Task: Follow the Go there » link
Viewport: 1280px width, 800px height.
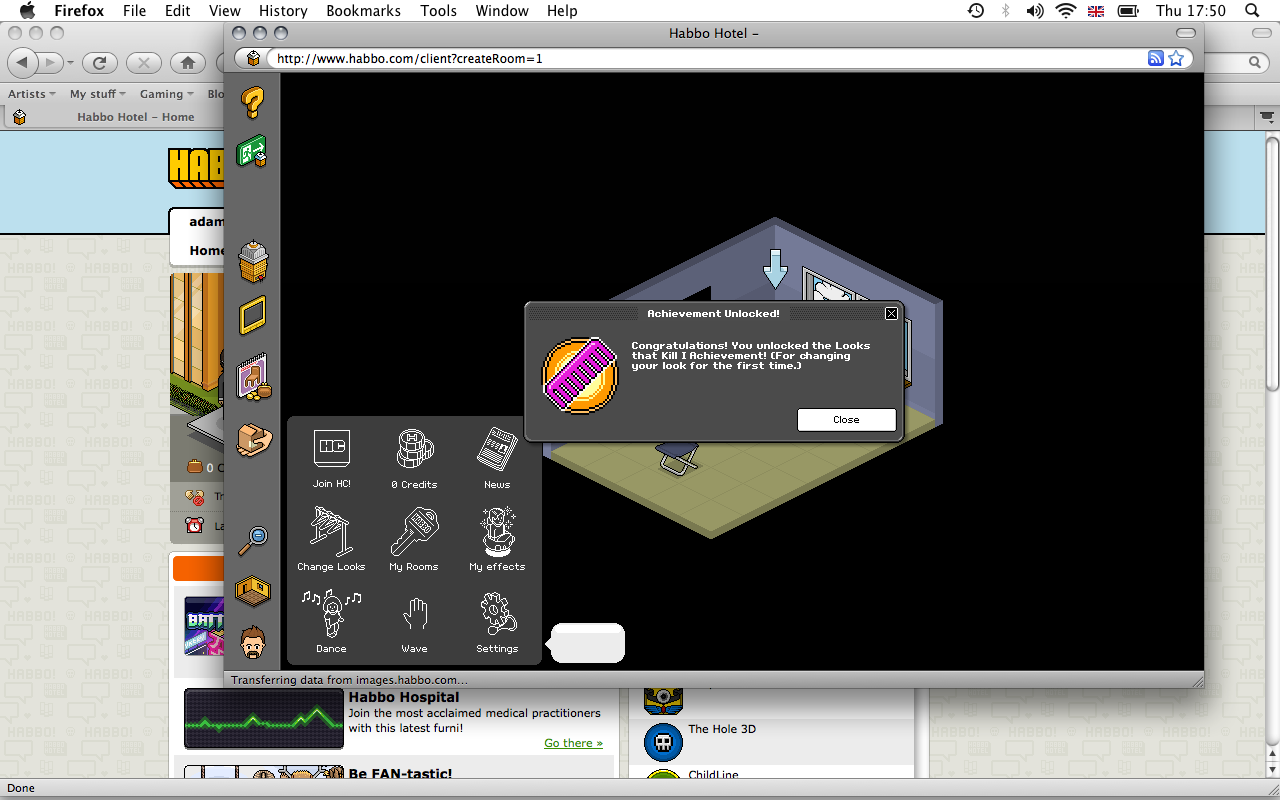Action: point(573,743)
